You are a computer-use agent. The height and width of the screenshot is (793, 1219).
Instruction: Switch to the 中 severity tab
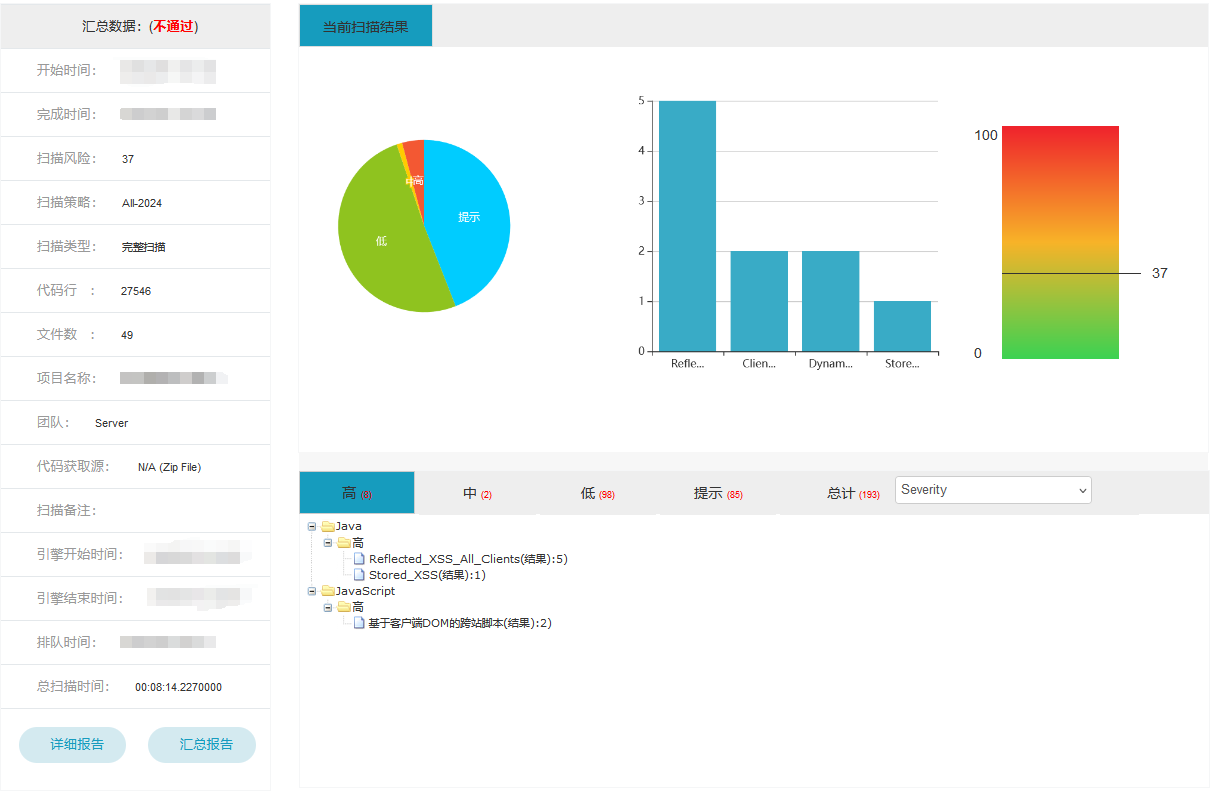(477, 494)
